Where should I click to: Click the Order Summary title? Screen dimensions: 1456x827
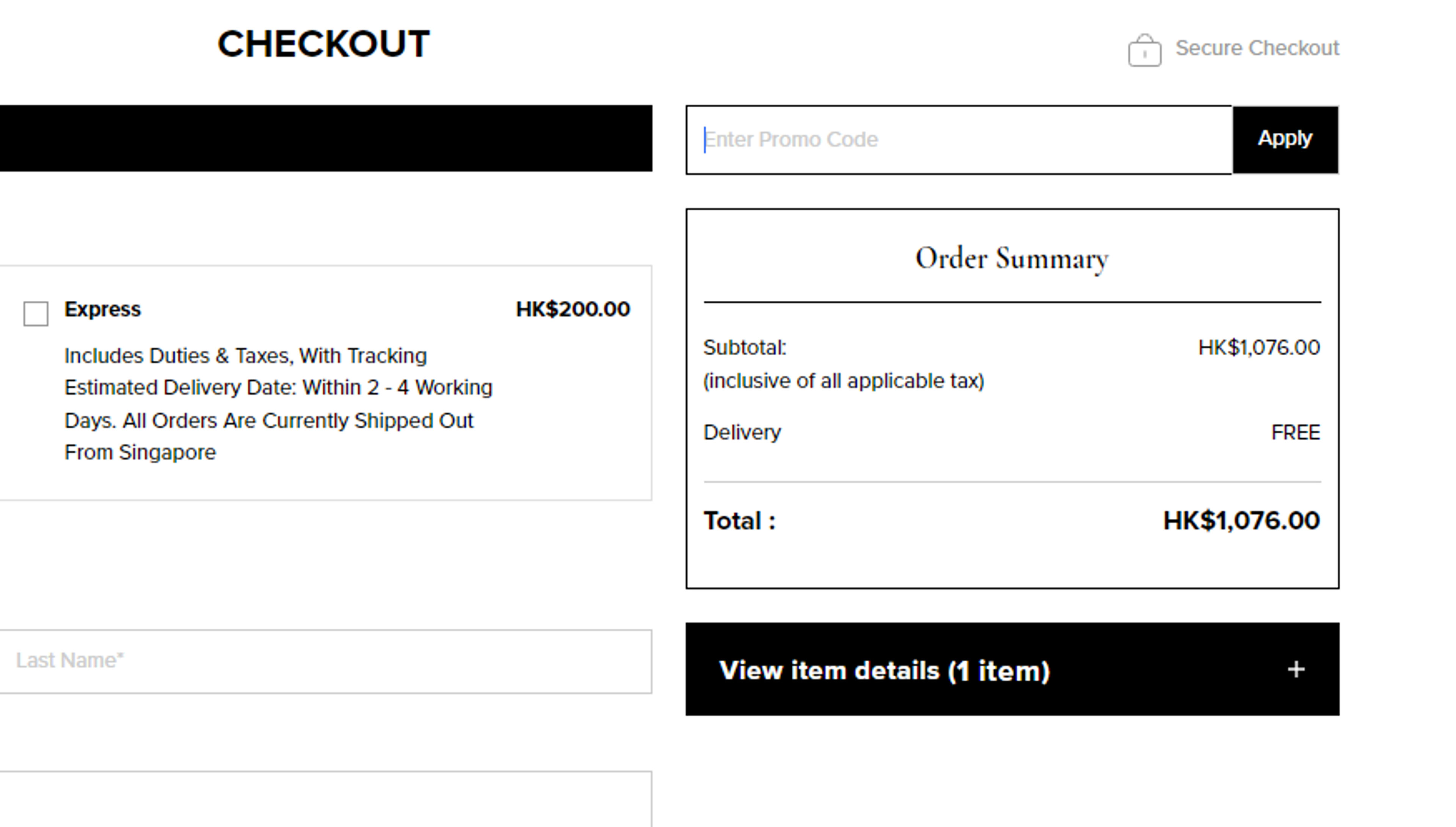coord(1012,259)
